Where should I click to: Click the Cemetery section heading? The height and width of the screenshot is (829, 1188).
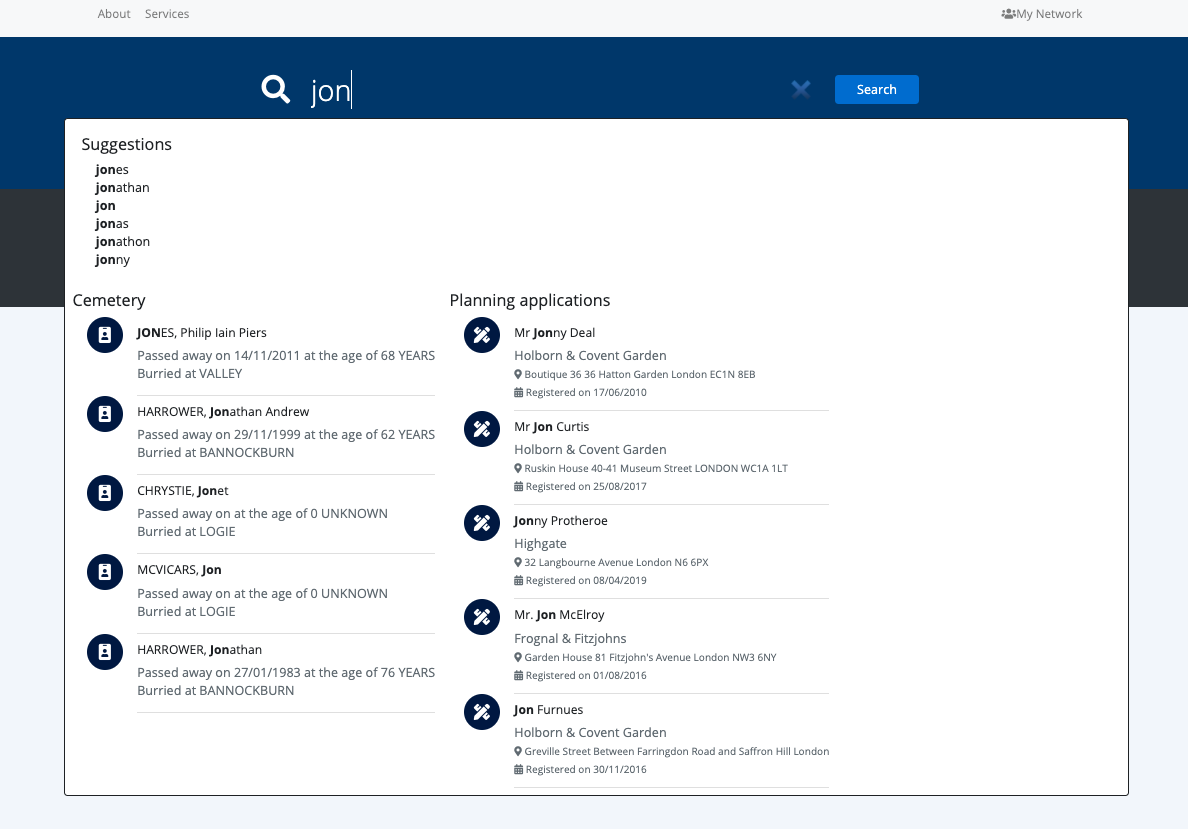109,301
